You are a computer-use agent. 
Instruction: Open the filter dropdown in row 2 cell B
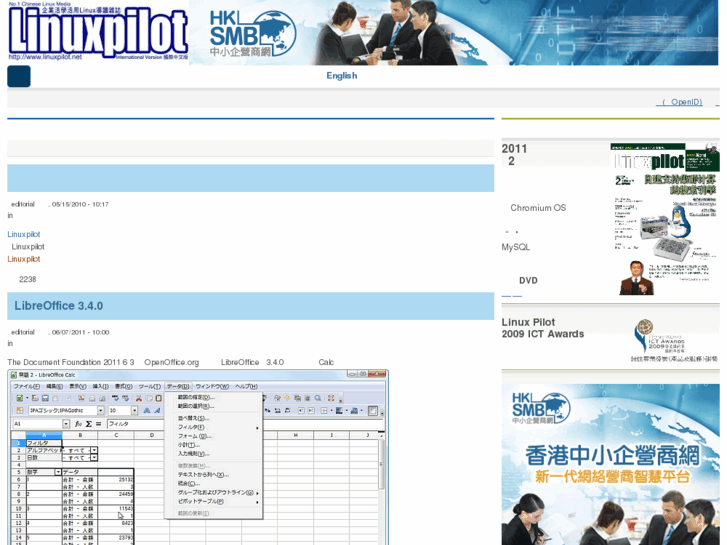coord(94,450)
